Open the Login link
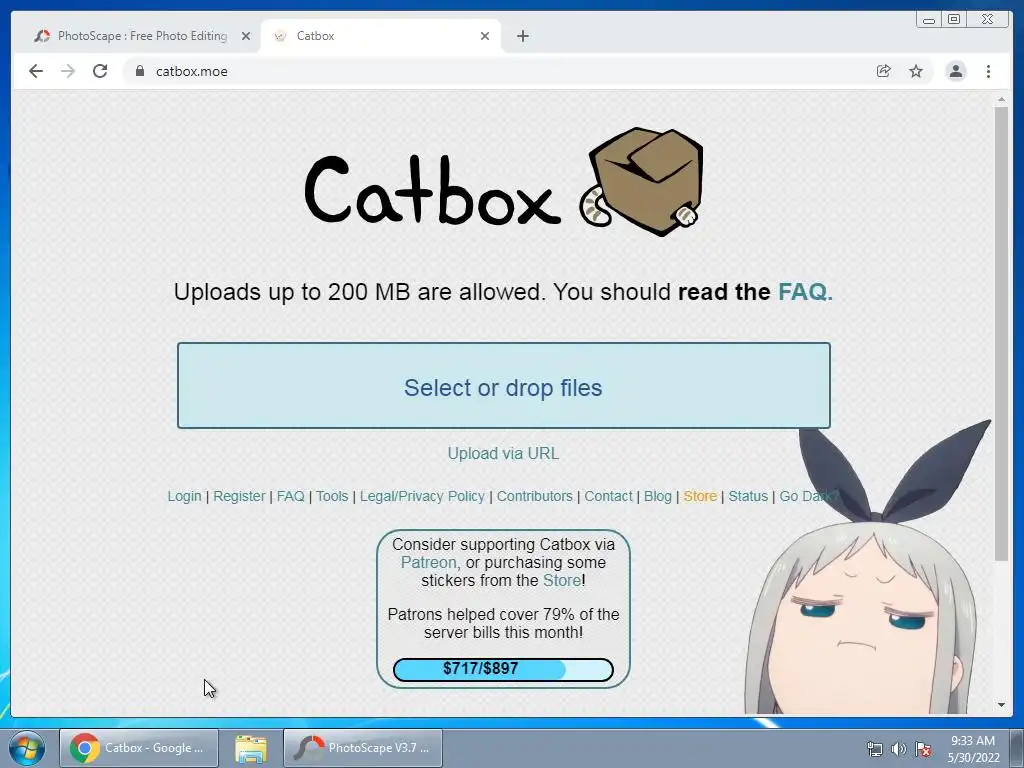Image resolution: width=1024 pixels, height=768 pixels. tap(184, 496)
